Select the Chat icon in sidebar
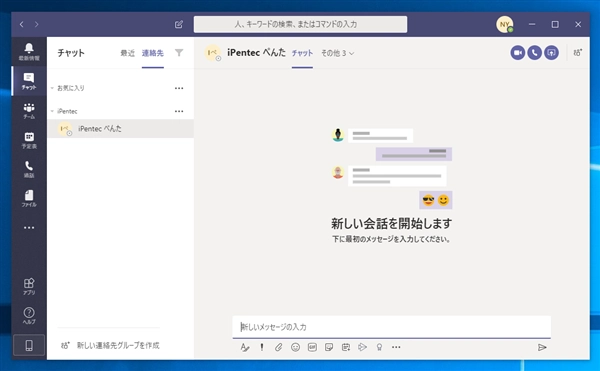Screen dimensions: 600x371 pyautogui.click(x=29, y=81)
